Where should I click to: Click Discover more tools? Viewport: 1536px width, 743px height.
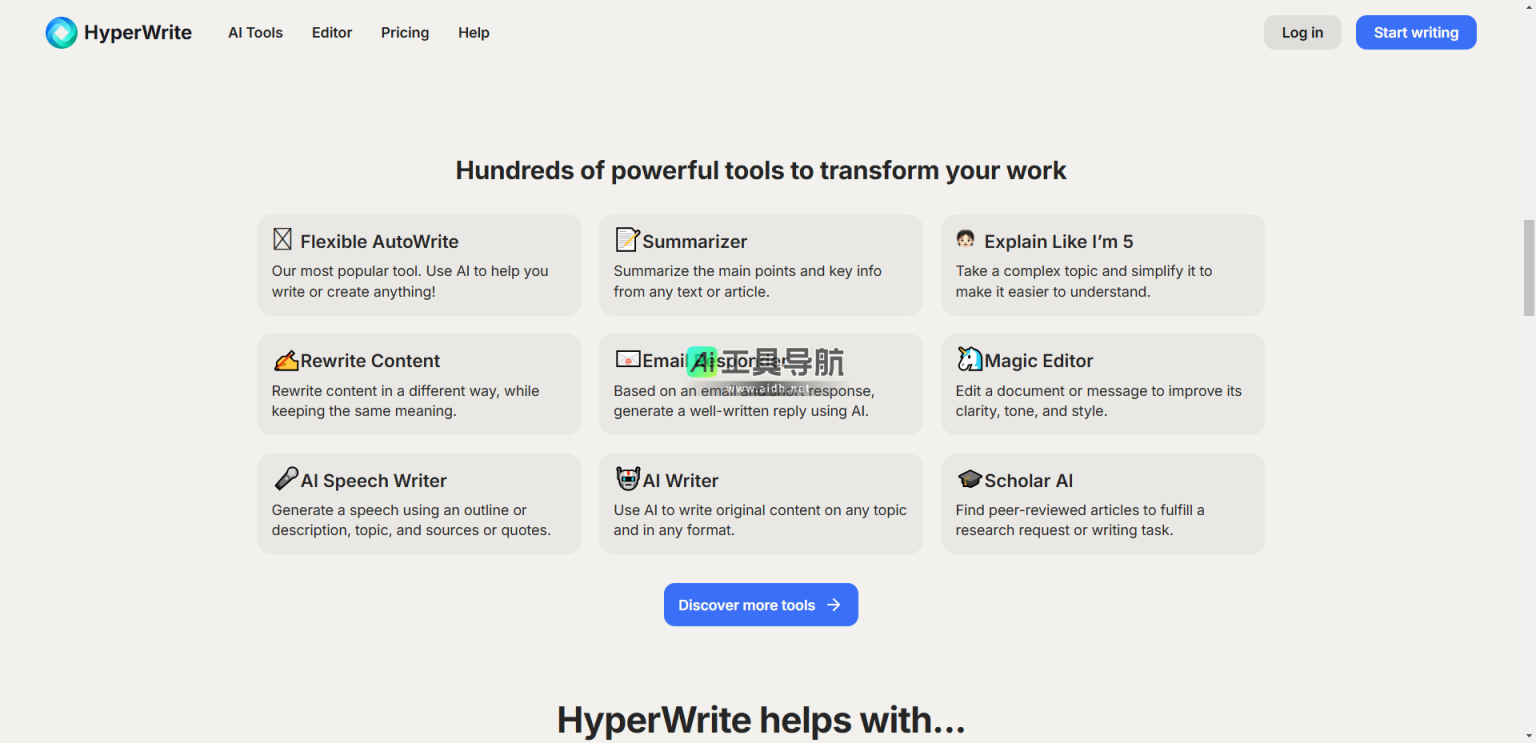760,604
